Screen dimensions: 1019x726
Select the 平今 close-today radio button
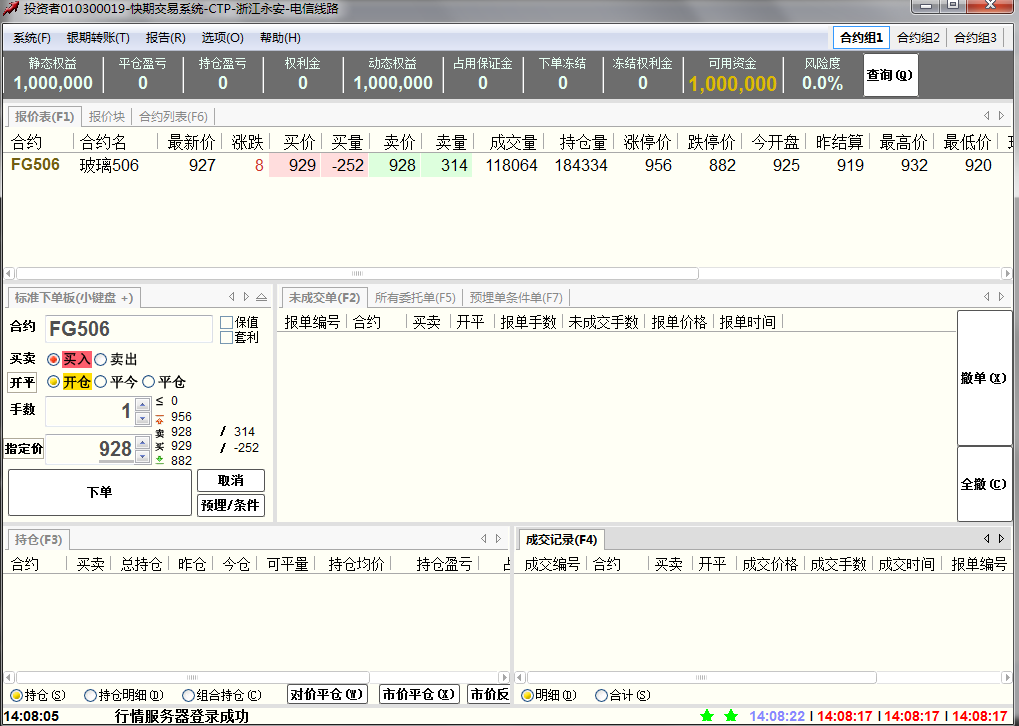(101, 382)
